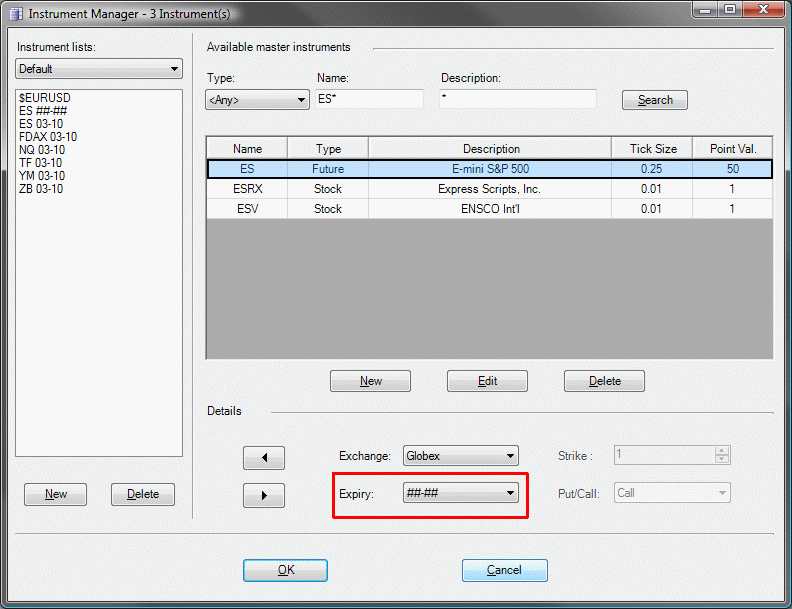Select FDAX 03-10 in the instrument list
This screenshot has height=609, width=792.
(x=48, y=137)
